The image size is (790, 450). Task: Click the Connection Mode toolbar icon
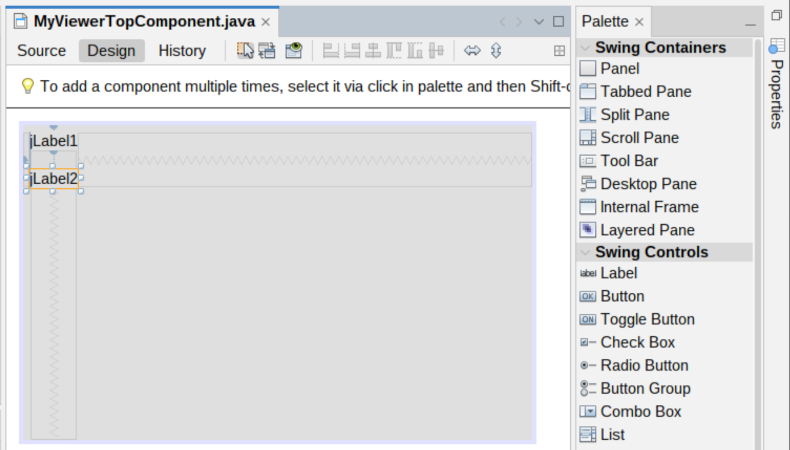267,51
